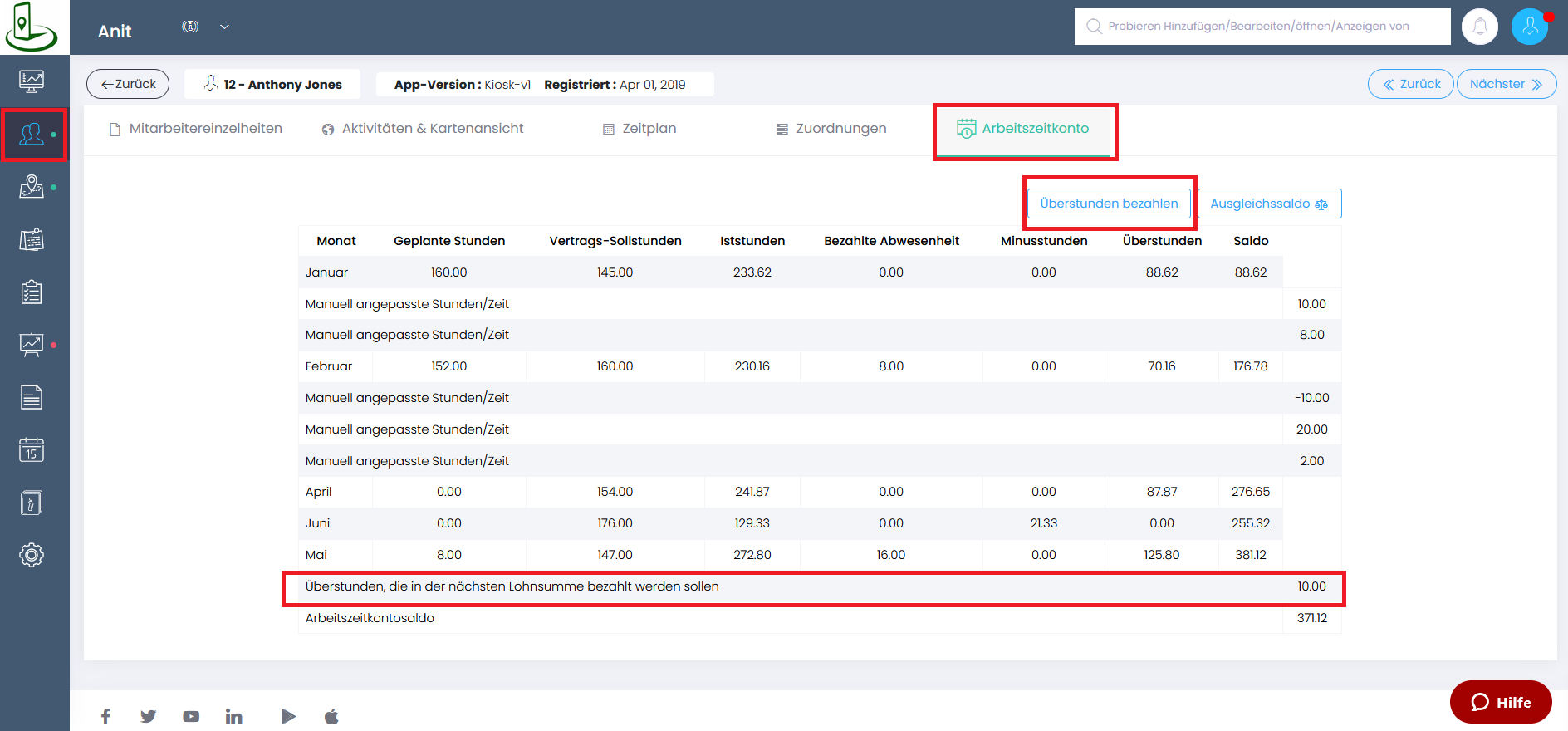Image resolution: width=1568 pixels, height=731 pixels.
Task: Open the calendar icon in sidebar
Action: point(32,450)
